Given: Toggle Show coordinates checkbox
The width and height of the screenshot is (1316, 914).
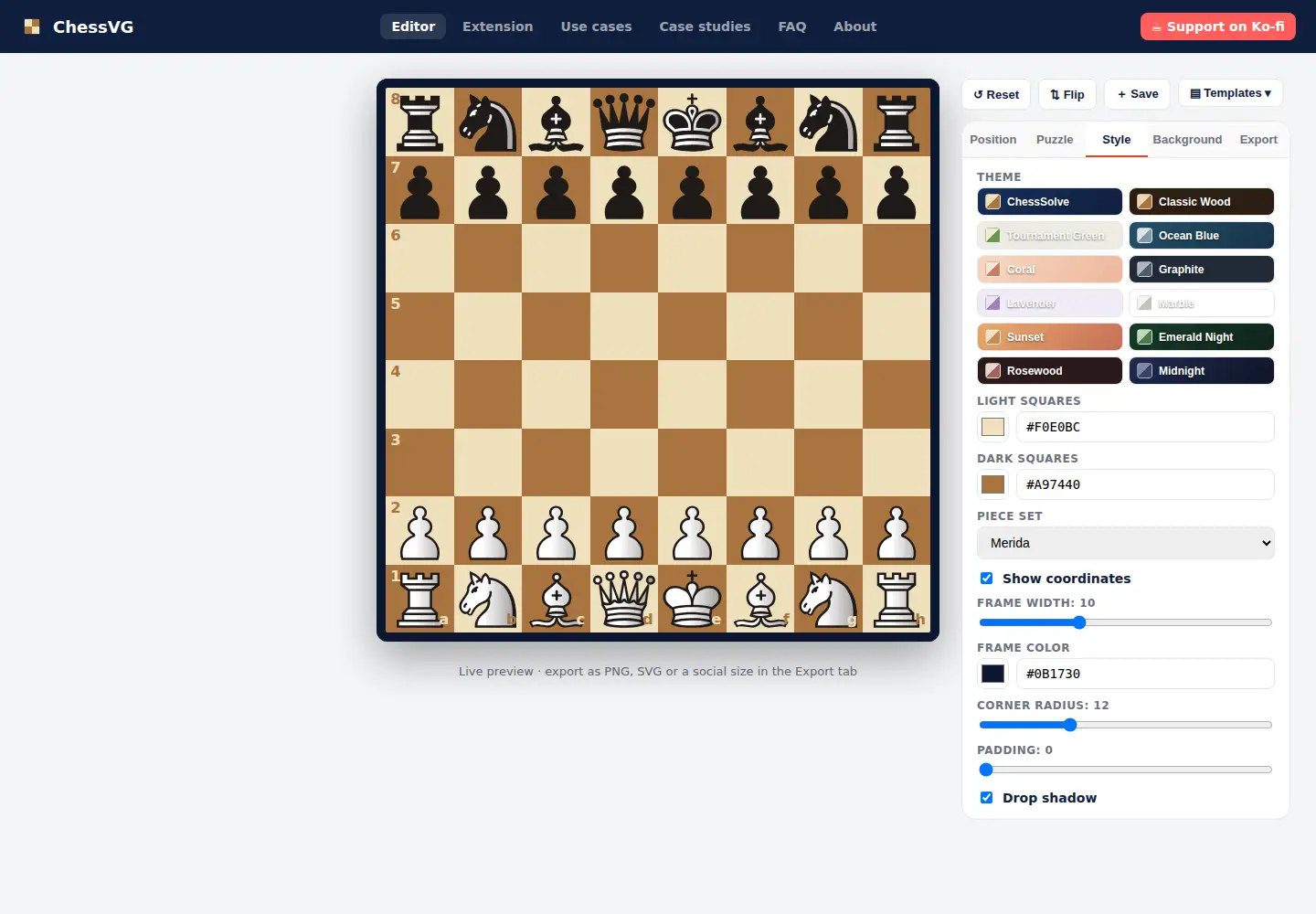Looking at the screenshot, I should tap(986, 578).
